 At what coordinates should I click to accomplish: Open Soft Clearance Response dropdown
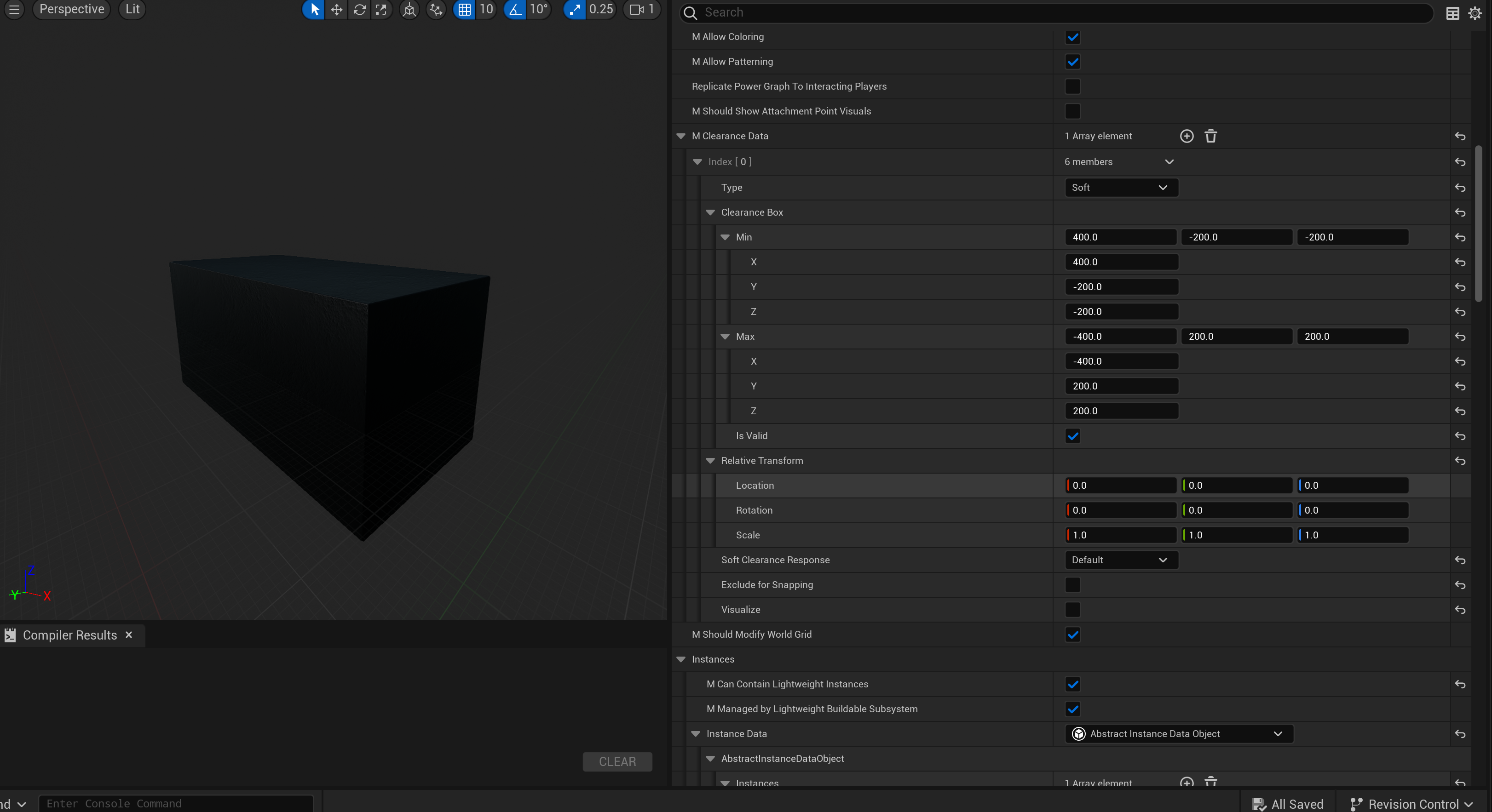click(1121, 560)
